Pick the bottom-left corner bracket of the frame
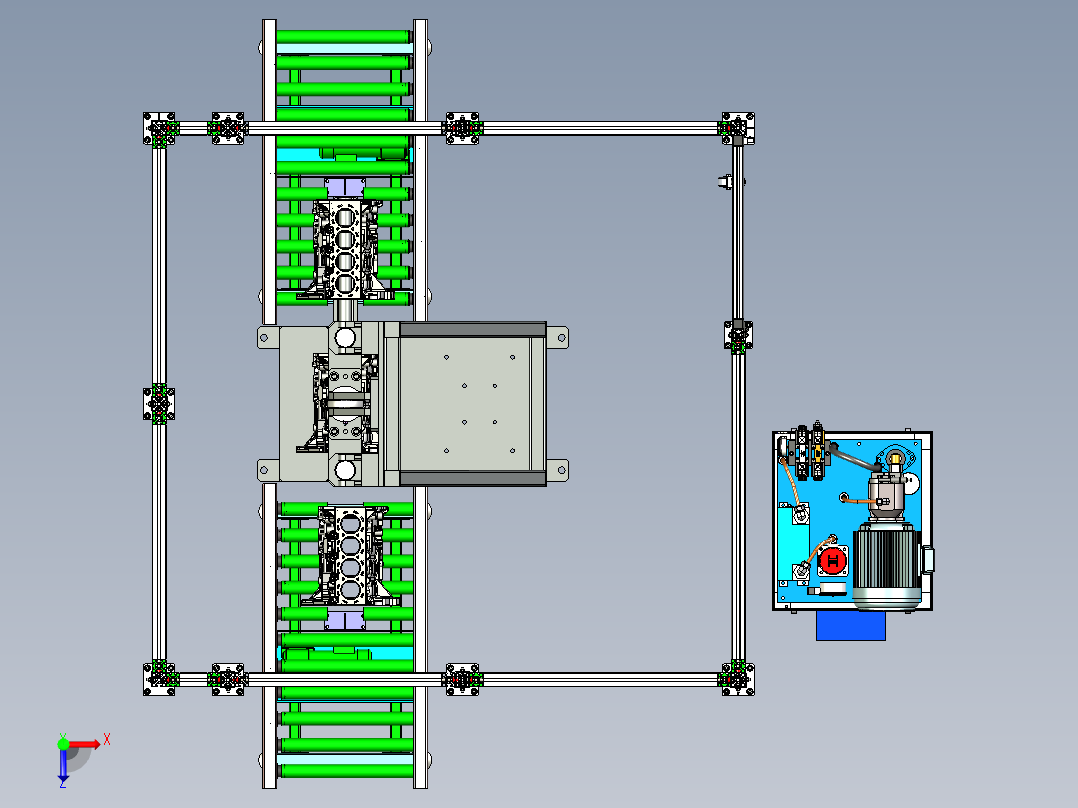Screen dimensions: 1078x808 (159, 679)
